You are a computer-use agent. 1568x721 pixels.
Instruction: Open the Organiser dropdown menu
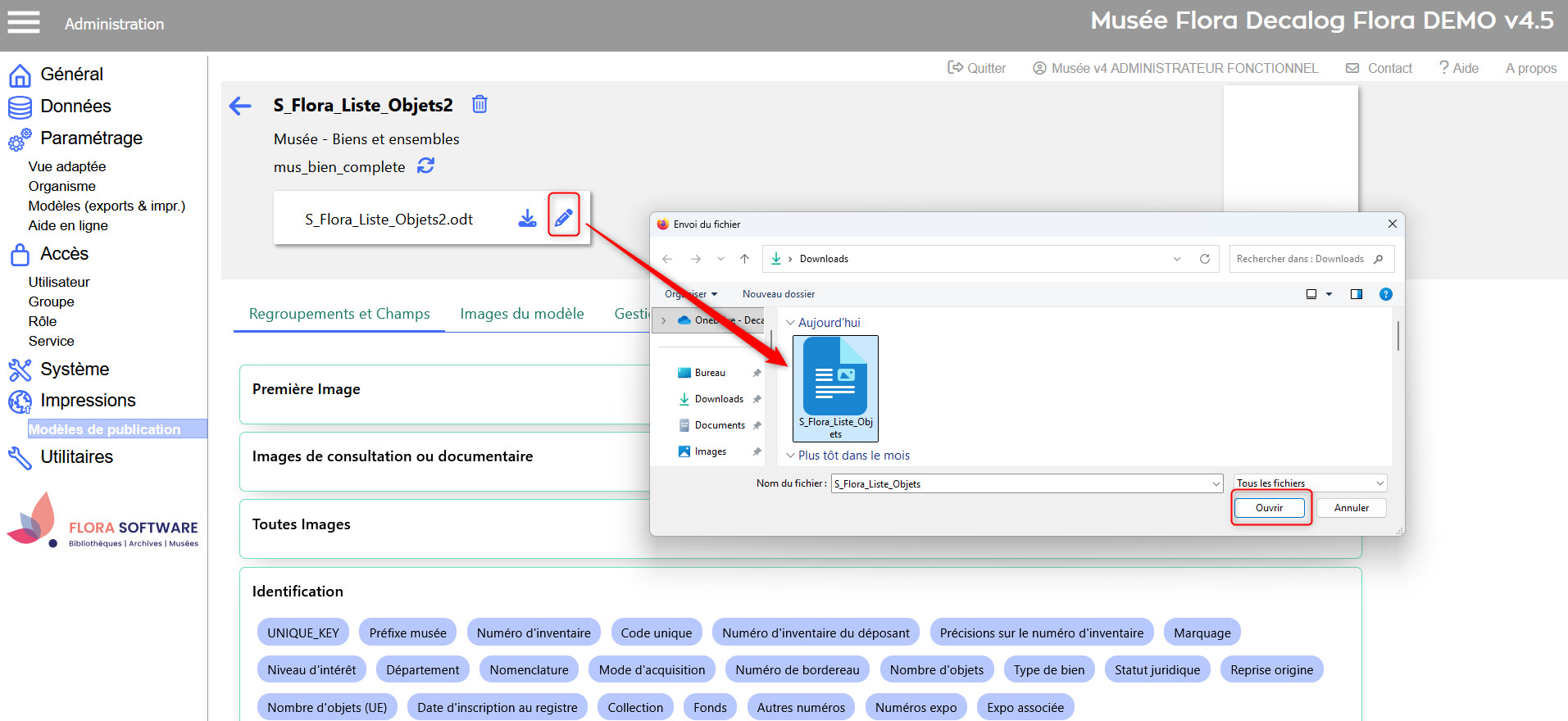691,294
